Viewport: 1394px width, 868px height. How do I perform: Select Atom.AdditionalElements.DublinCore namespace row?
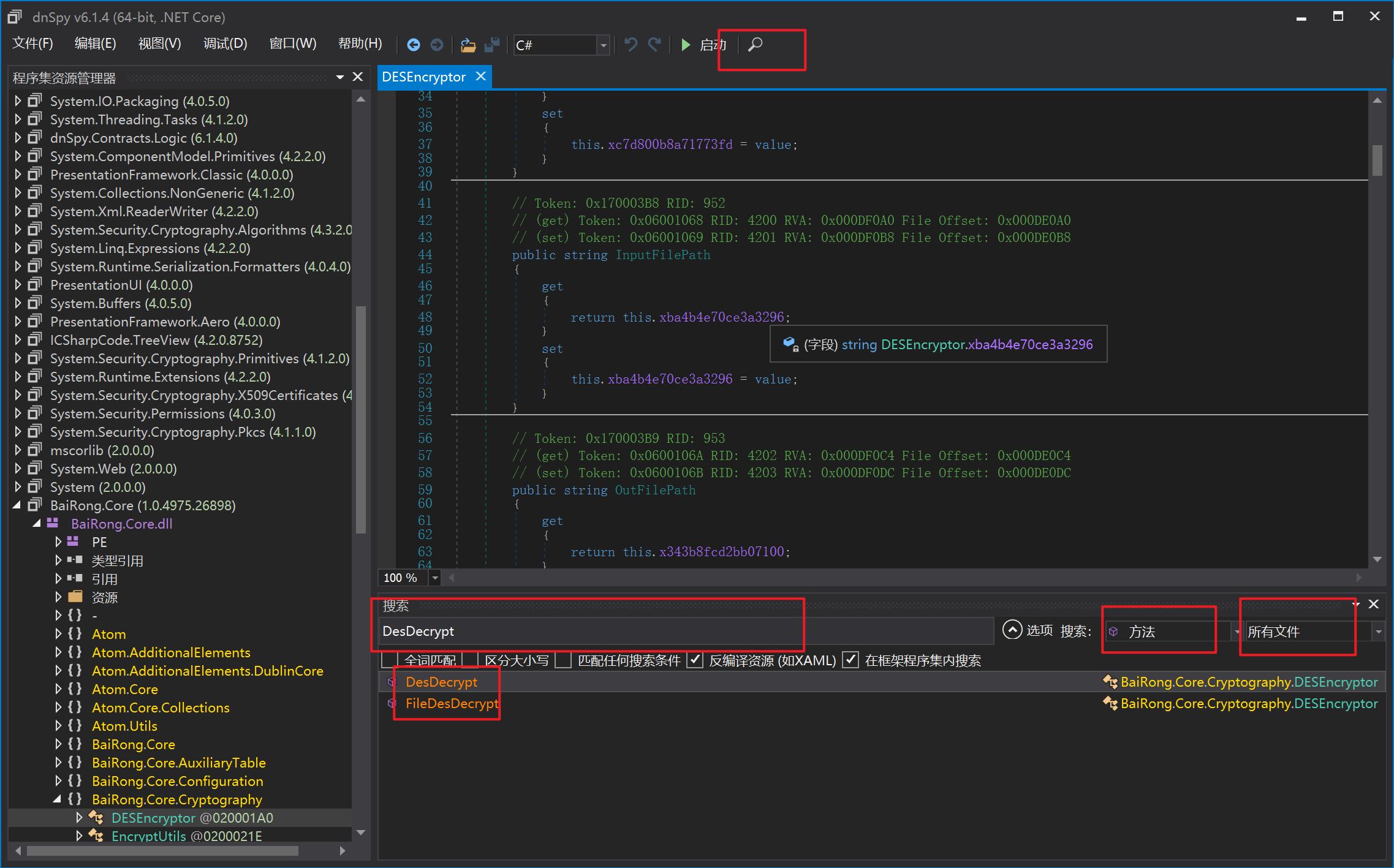coord(208,670)
